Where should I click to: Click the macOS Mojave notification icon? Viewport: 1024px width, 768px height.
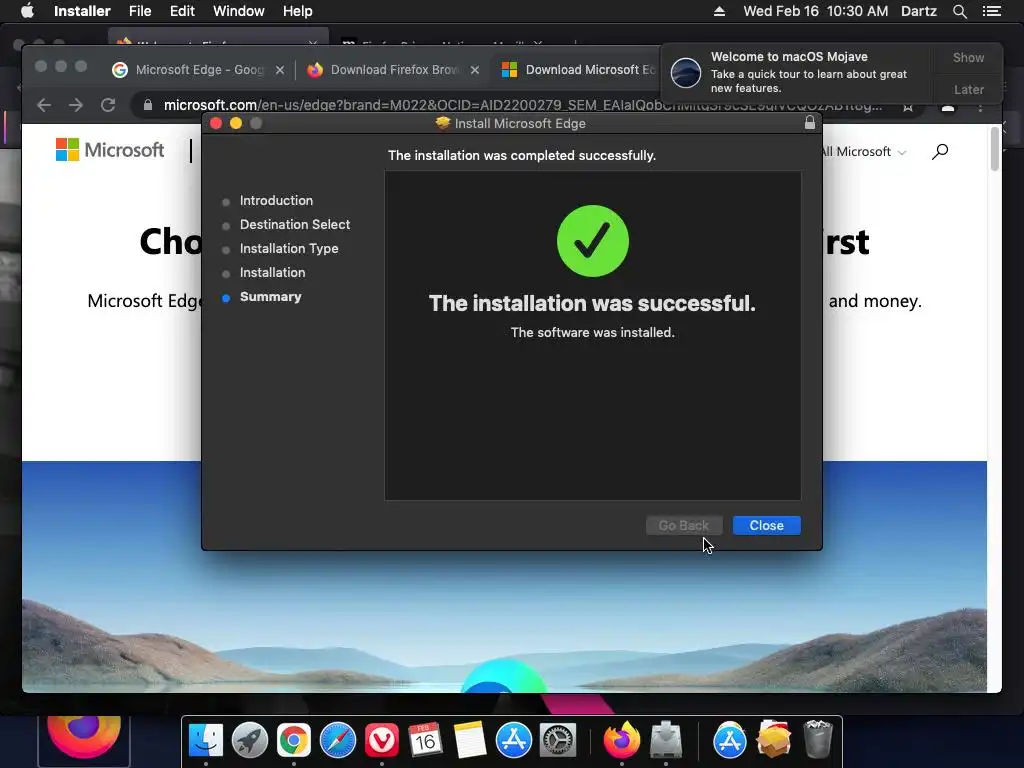click(686, 72)
